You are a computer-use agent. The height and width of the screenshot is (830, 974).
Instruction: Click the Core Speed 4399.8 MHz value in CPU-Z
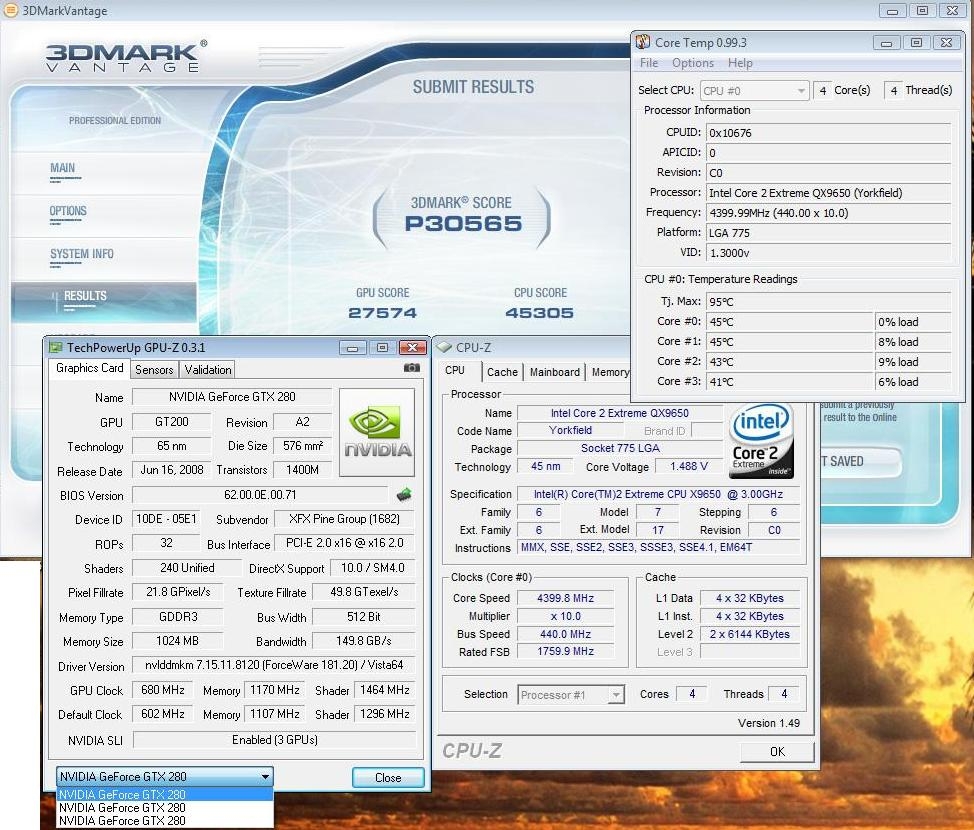[x=565, y=598]
